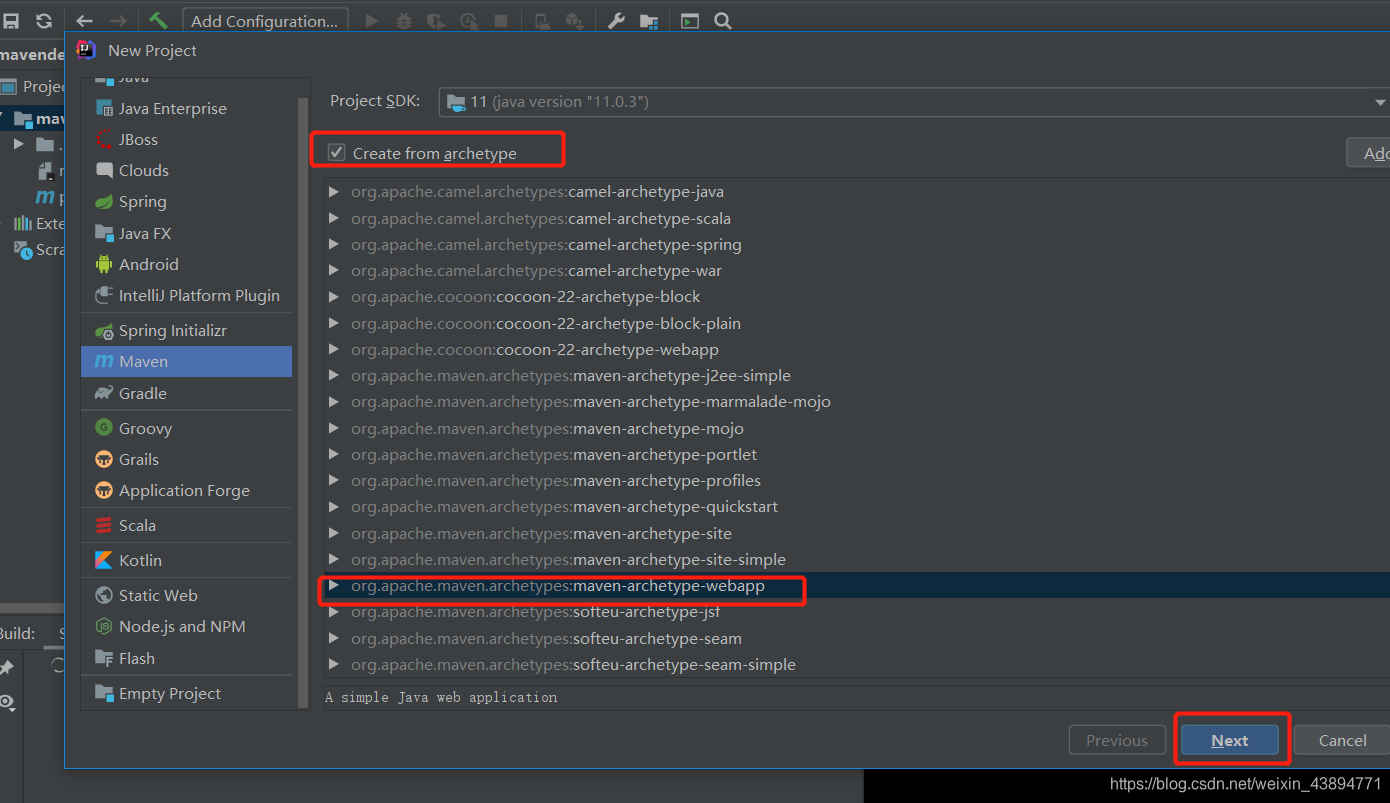Image resolution: width=1390 pixels, height=803 pixels.
Task: Expand softeu-archetype-seam node
Action: coord(333,638)
